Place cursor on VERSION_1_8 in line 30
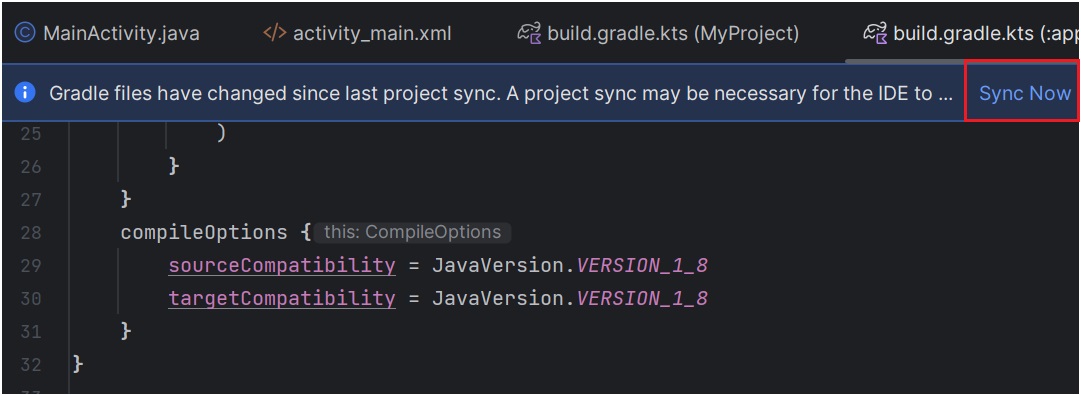 pos(643,298)
